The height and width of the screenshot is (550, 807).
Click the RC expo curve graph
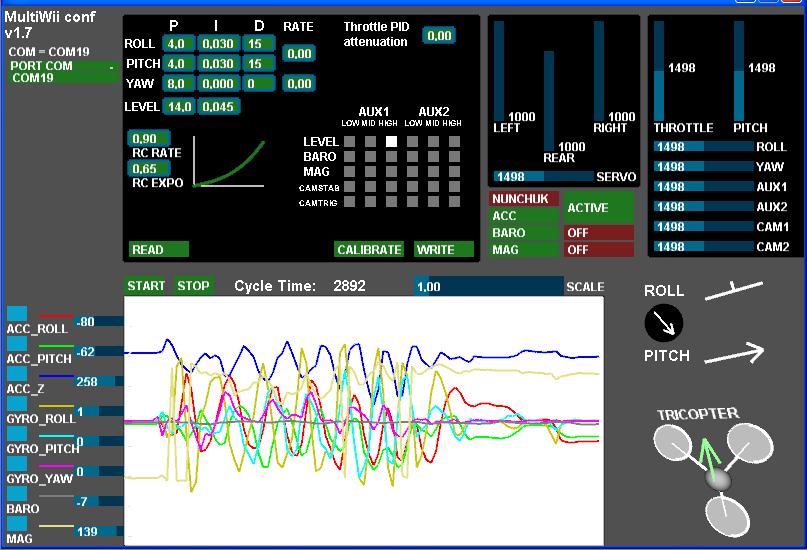pyautogui.click(x=229, y=162)
